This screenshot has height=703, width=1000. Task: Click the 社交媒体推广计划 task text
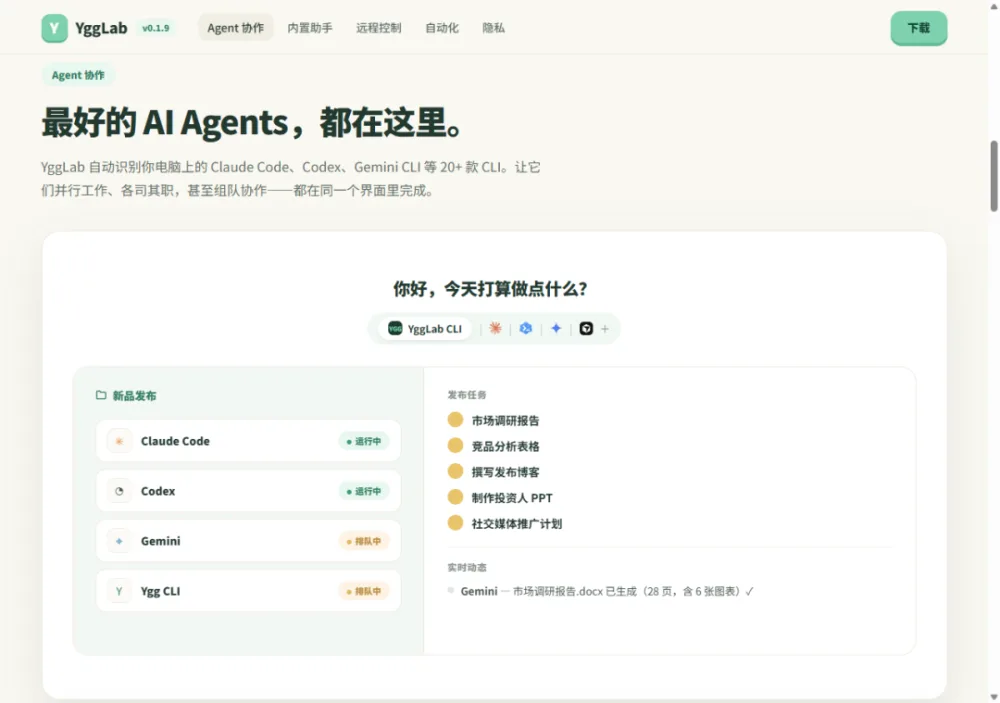[x=517, y=524]
